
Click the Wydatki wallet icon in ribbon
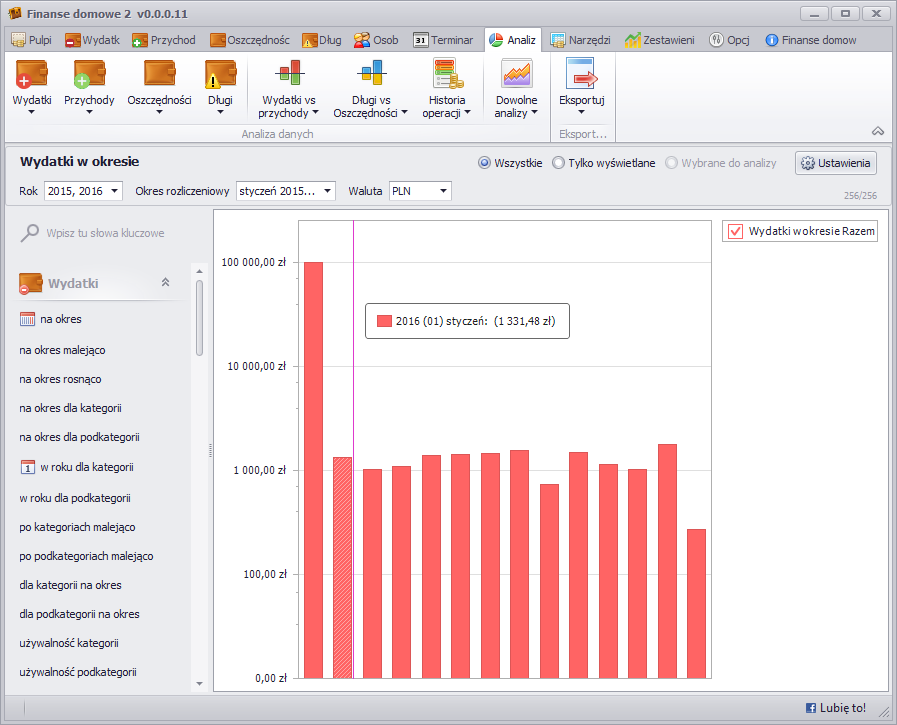click(31, 75)
